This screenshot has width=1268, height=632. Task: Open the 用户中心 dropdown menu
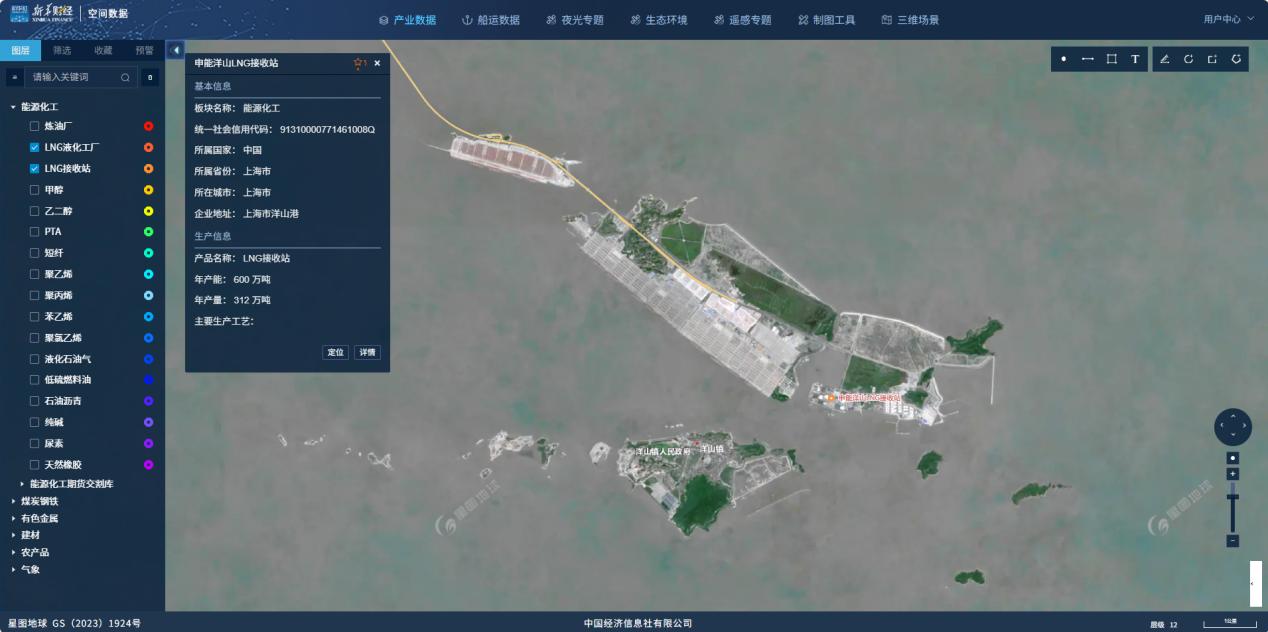[x=1228, y=19]
